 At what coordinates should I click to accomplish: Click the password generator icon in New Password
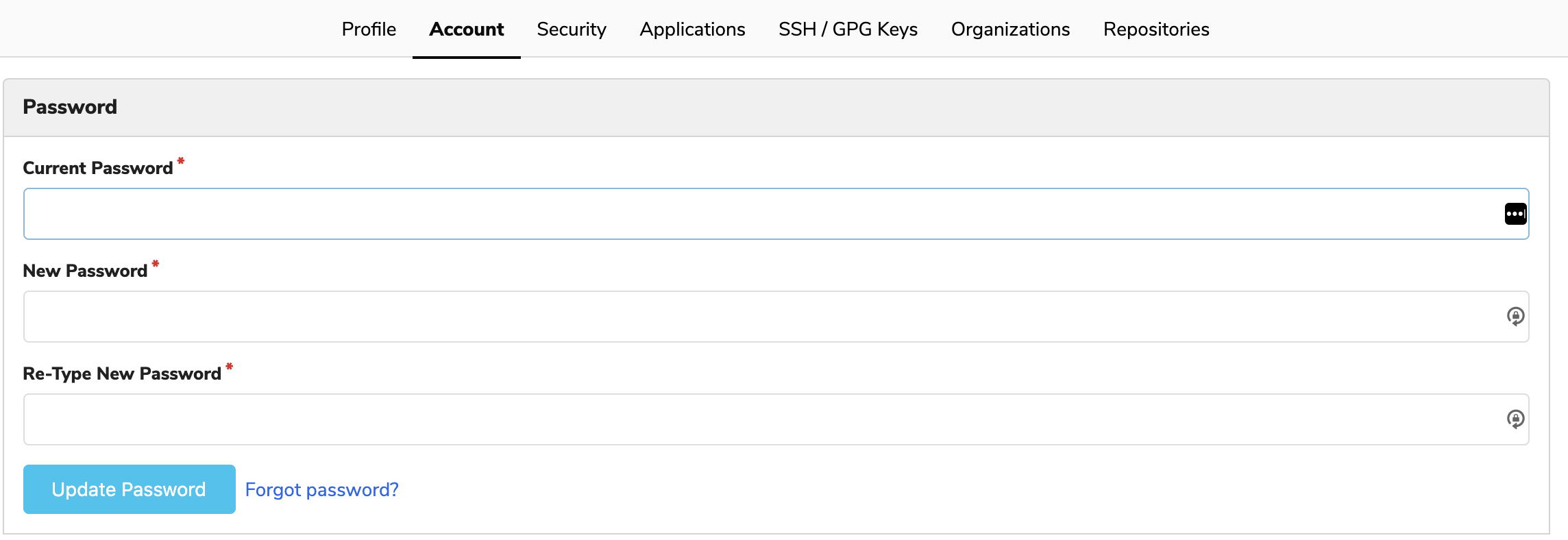1515,317
